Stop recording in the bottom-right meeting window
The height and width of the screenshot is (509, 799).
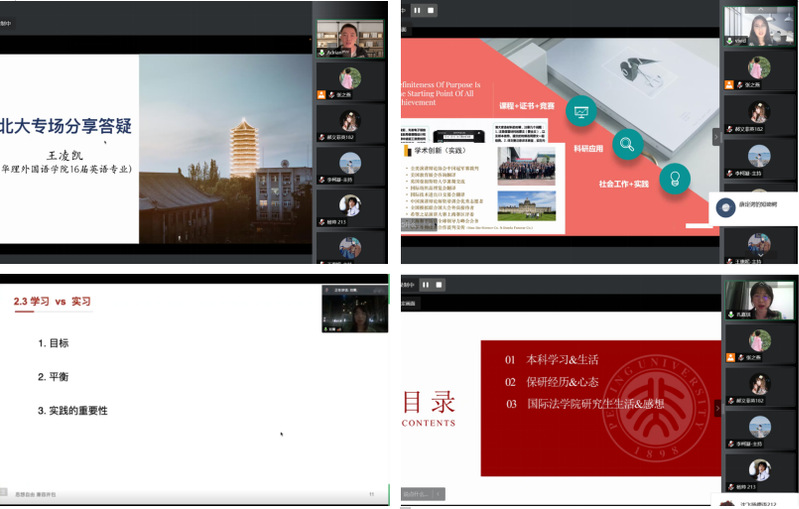(440, 284)
